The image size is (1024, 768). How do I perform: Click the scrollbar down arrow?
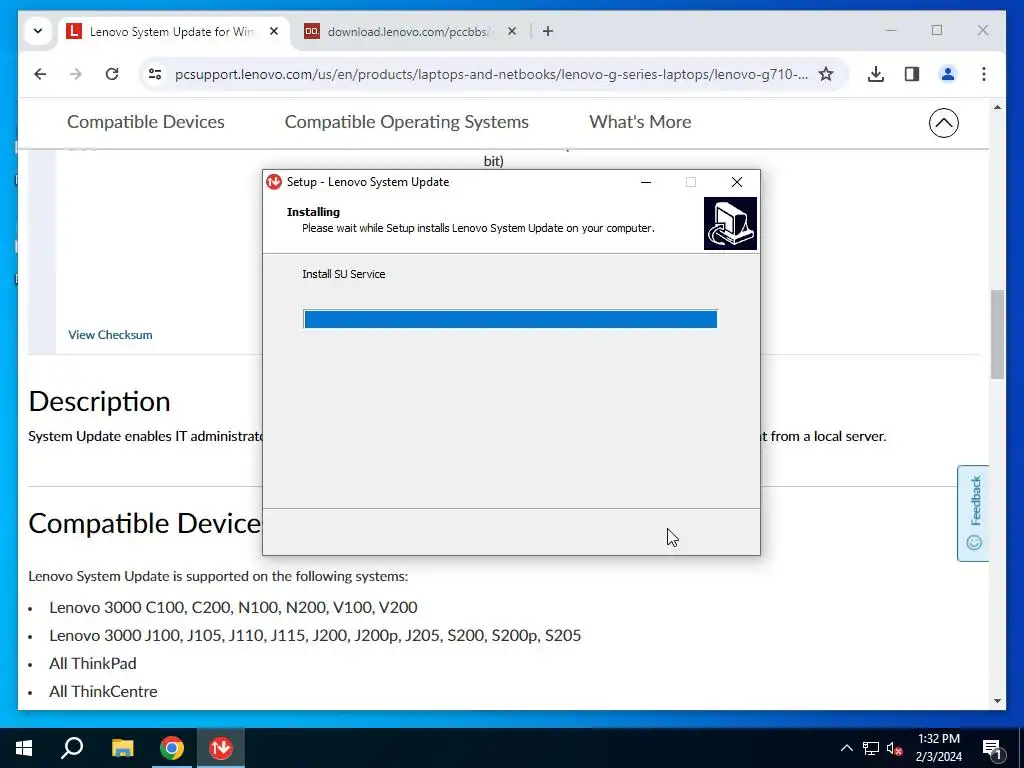(x=997, y=701)
